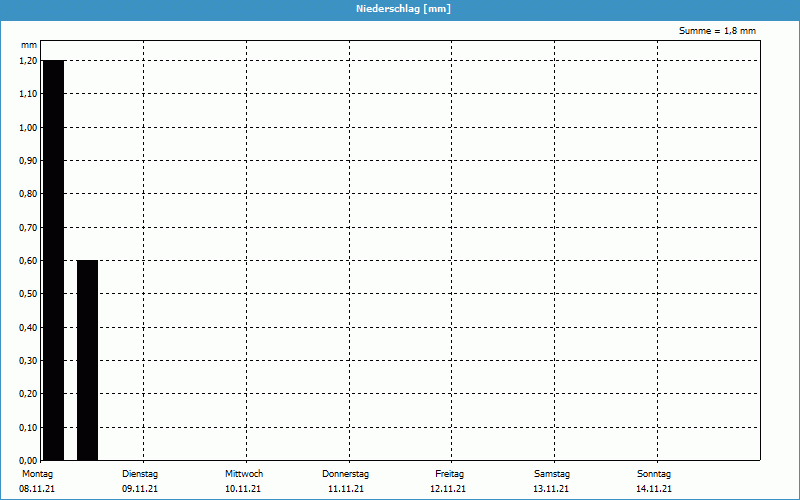Select the 11.11.21 date label

346,489
